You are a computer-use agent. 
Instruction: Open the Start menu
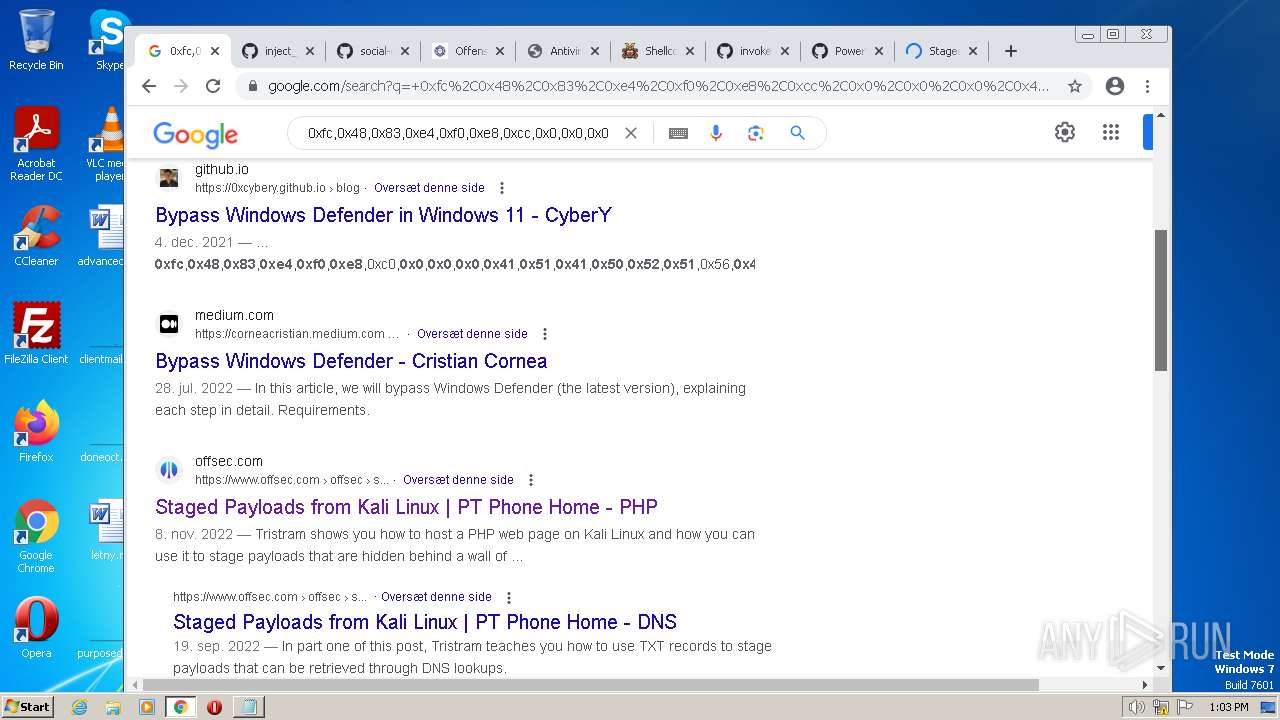[x=28, y=707]
